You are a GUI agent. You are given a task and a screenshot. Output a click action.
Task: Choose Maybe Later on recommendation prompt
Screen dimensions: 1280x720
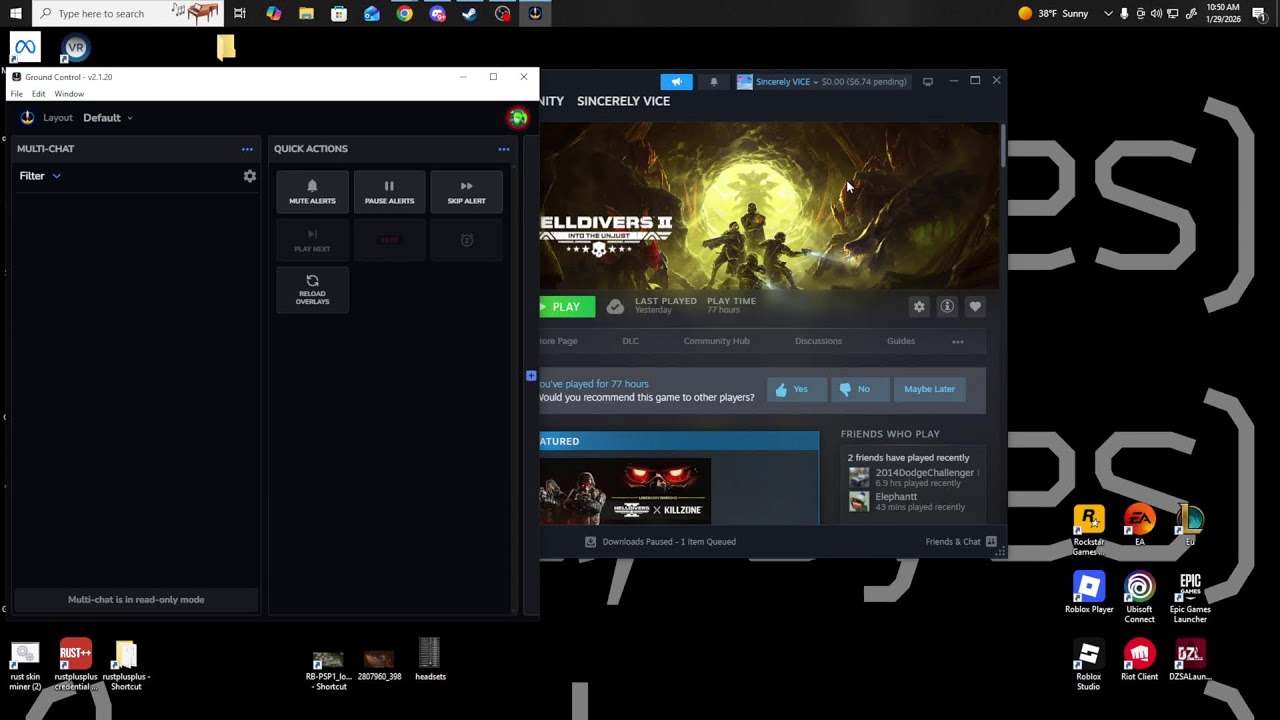click(930, 389)
